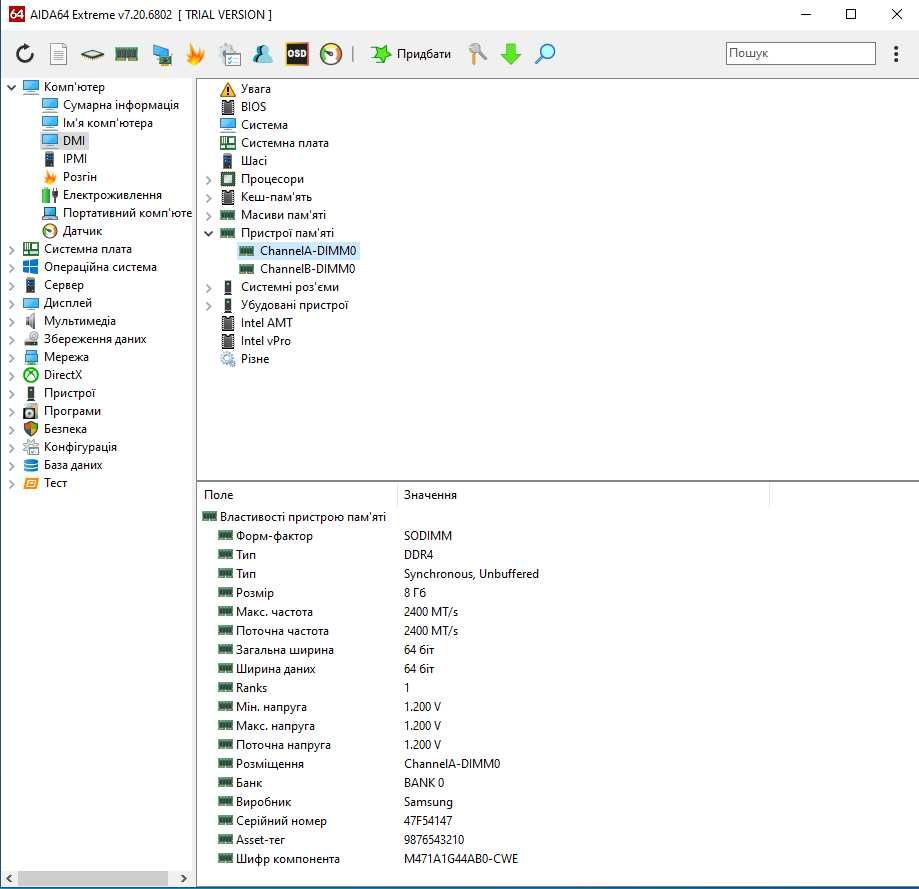Select Пристрої in the sidebar tree
The width and height of the screenshot is (919, 889).
(69, 393)
